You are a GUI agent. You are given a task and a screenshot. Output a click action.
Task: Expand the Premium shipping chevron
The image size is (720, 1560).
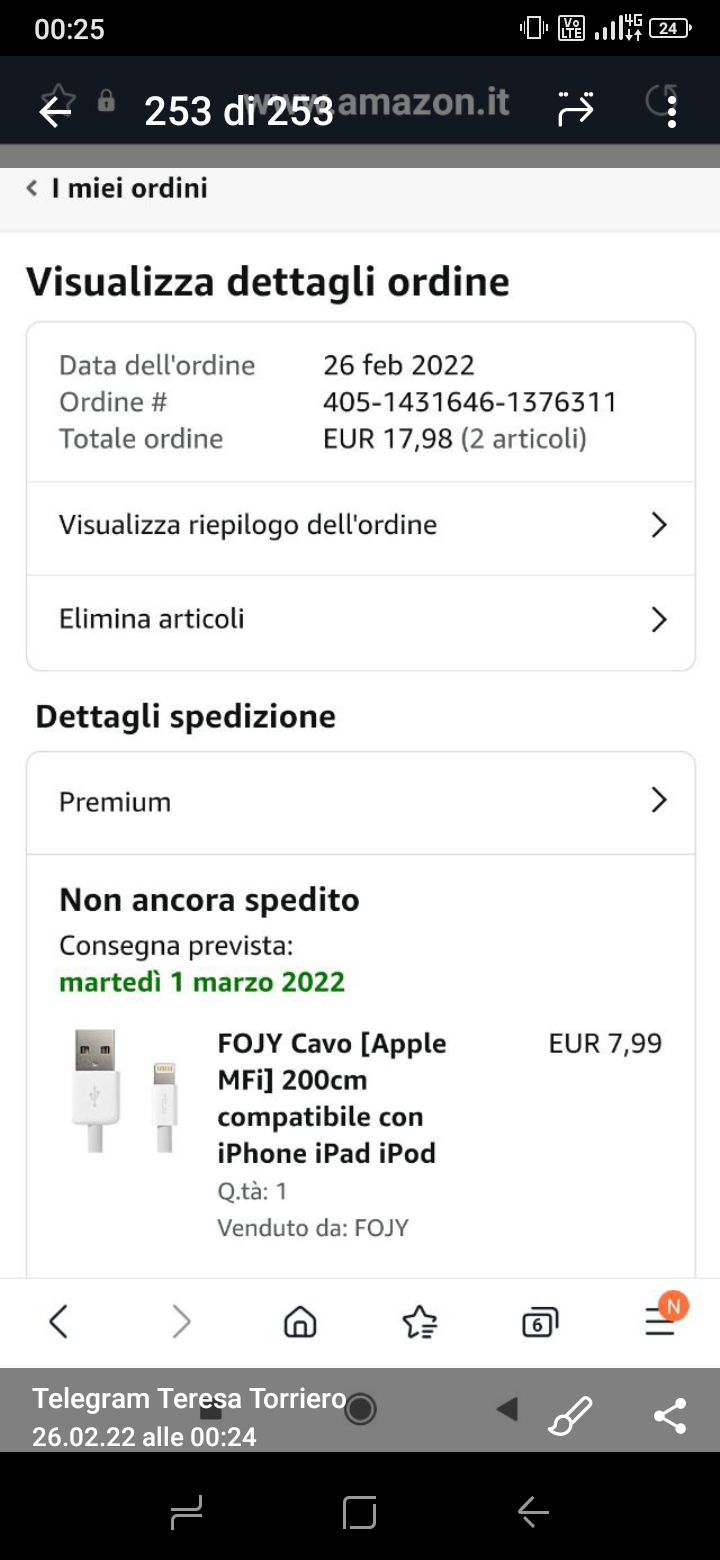pos(658,800)
